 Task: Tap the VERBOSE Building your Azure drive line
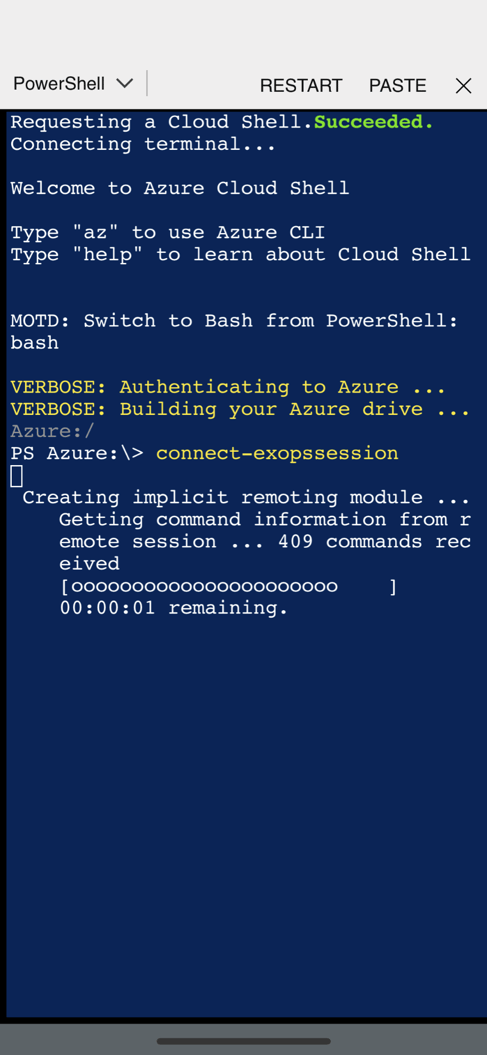click(x=240, y=409)
